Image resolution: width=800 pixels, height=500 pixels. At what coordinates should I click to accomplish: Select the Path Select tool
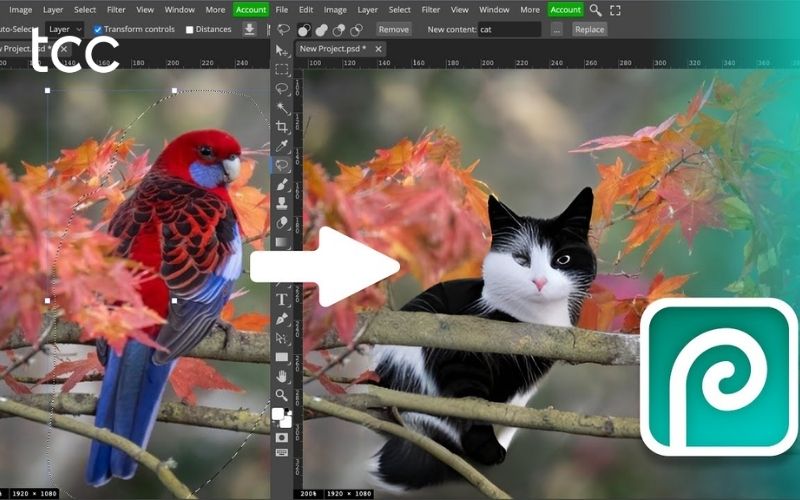coord(282,338)
